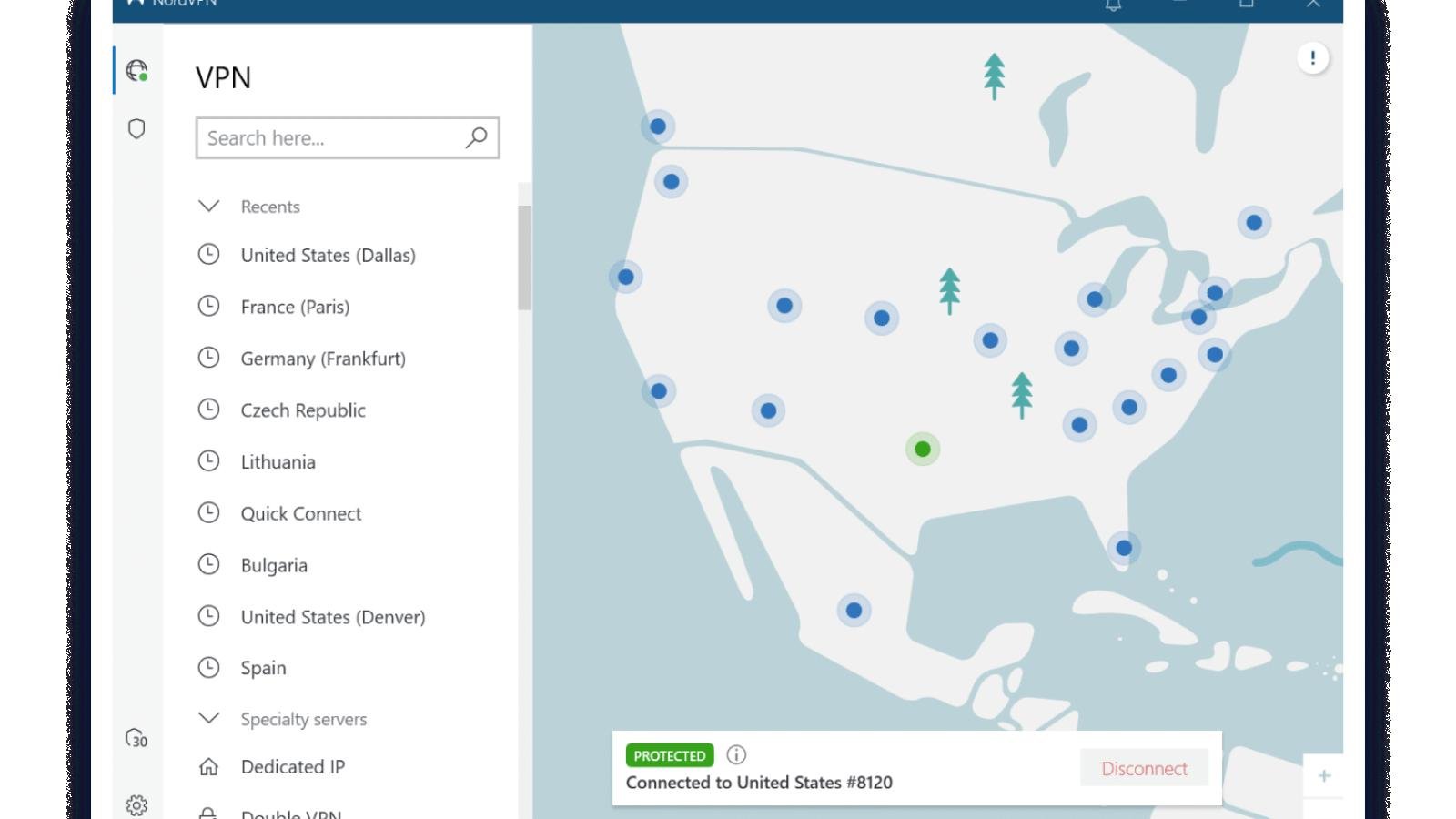The image size is (1456, 819).
Task: Choose Lithuania from recents list
Action: point(278,462)
